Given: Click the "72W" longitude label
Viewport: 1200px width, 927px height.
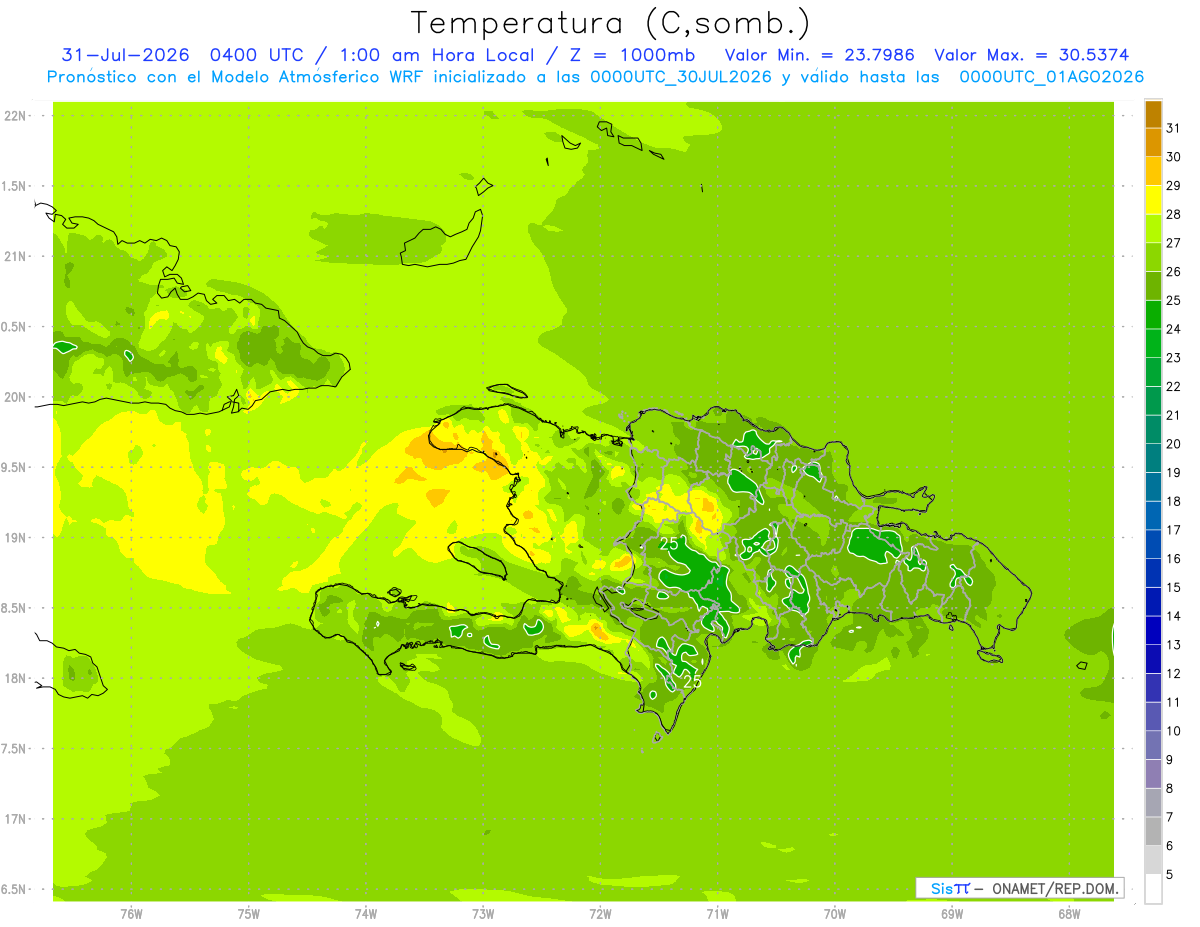Looking at the screenshot, I should [x=600, y=914].
